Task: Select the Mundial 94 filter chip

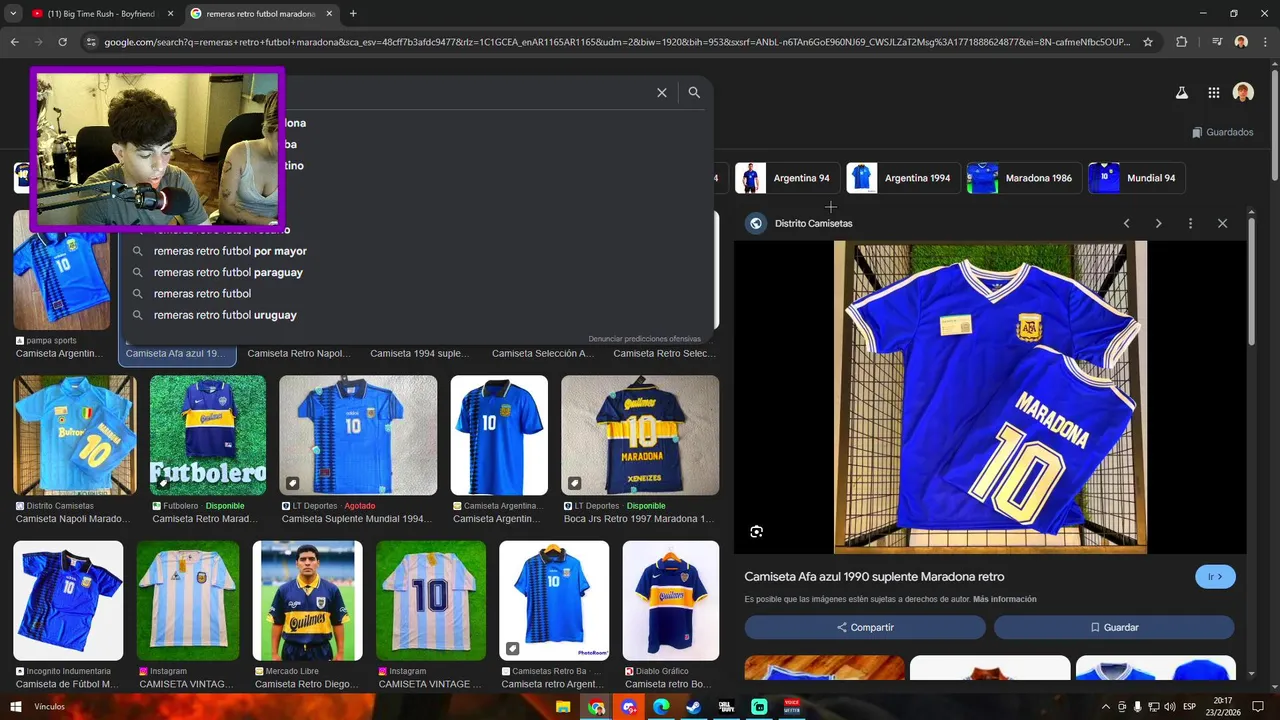Action: click(1135, 178)
